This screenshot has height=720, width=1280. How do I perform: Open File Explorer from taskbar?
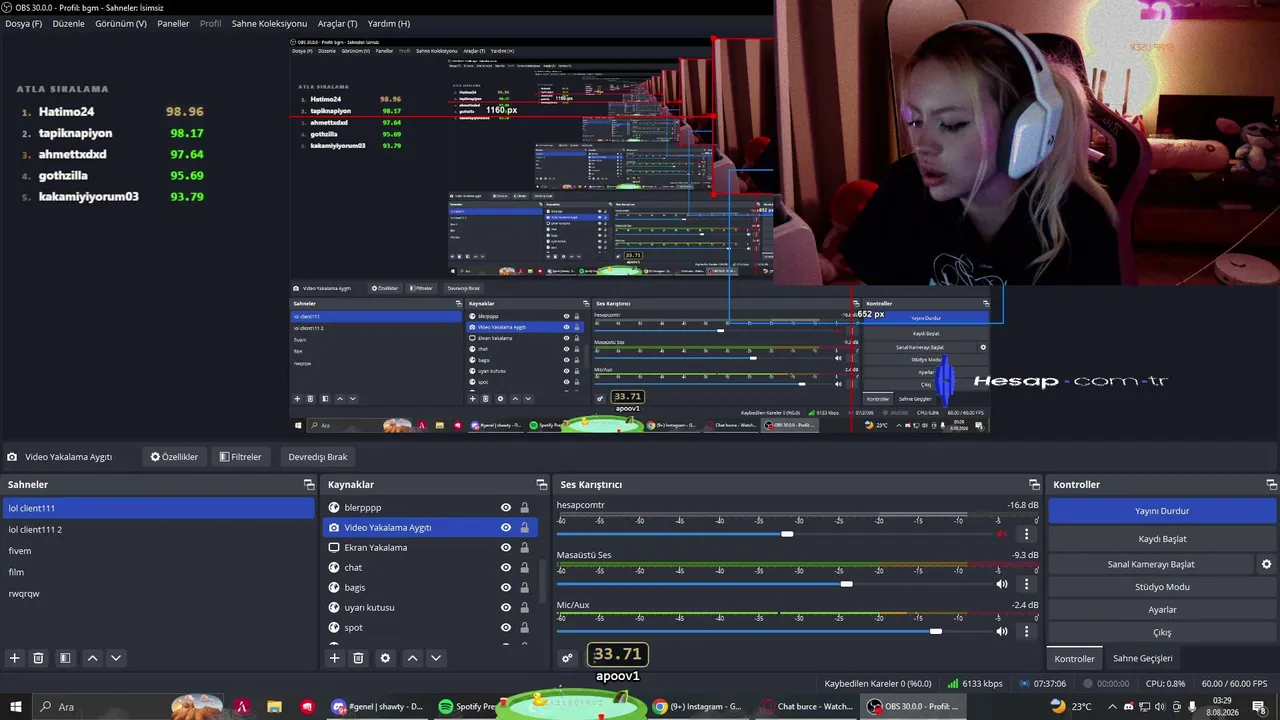point(274,707)
